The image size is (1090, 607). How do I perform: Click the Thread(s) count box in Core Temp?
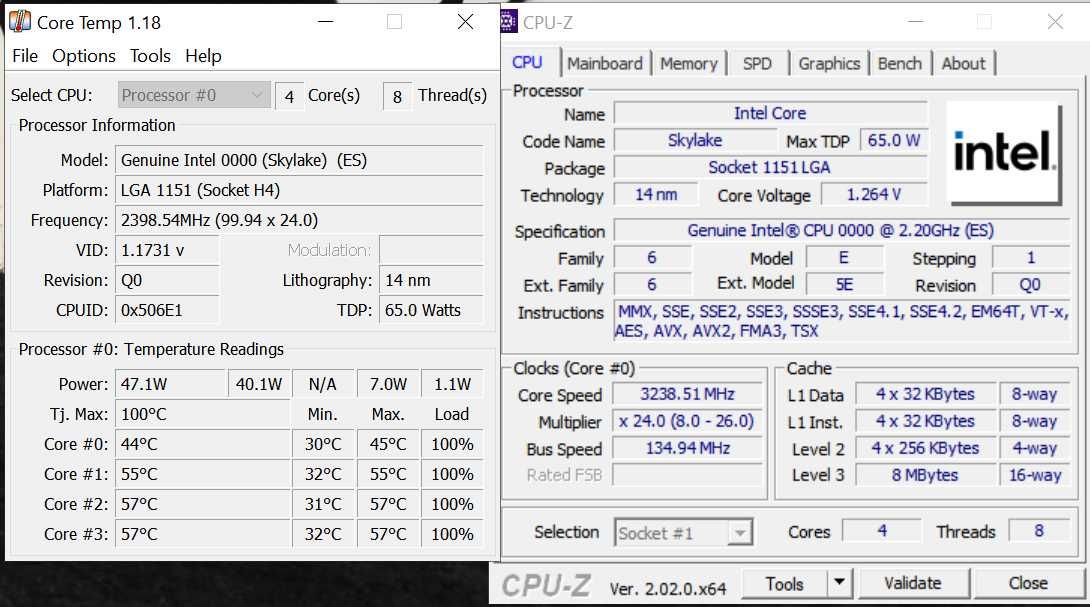397,96
